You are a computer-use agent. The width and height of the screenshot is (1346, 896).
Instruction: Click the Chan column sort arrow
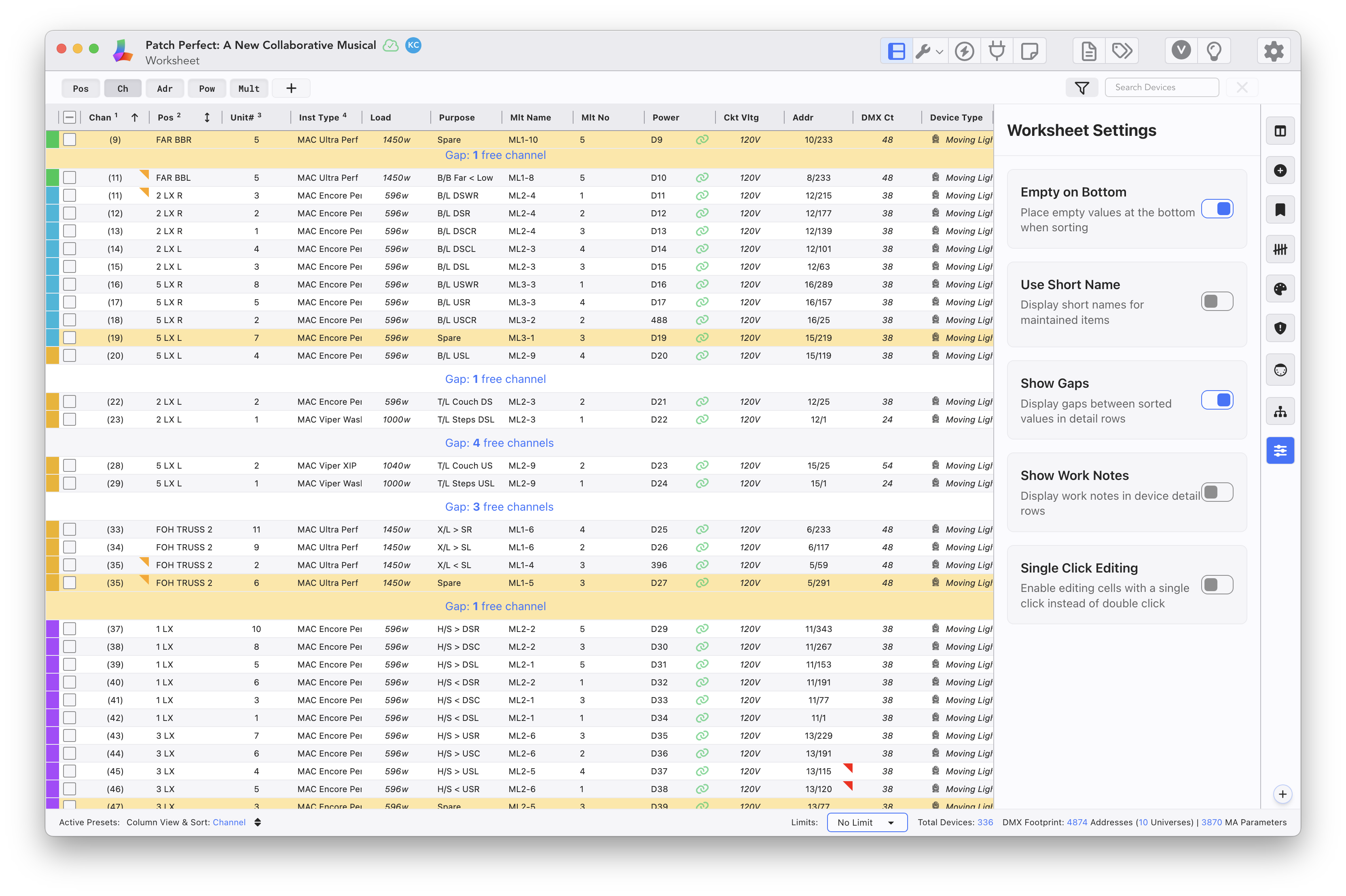(134, 117)
